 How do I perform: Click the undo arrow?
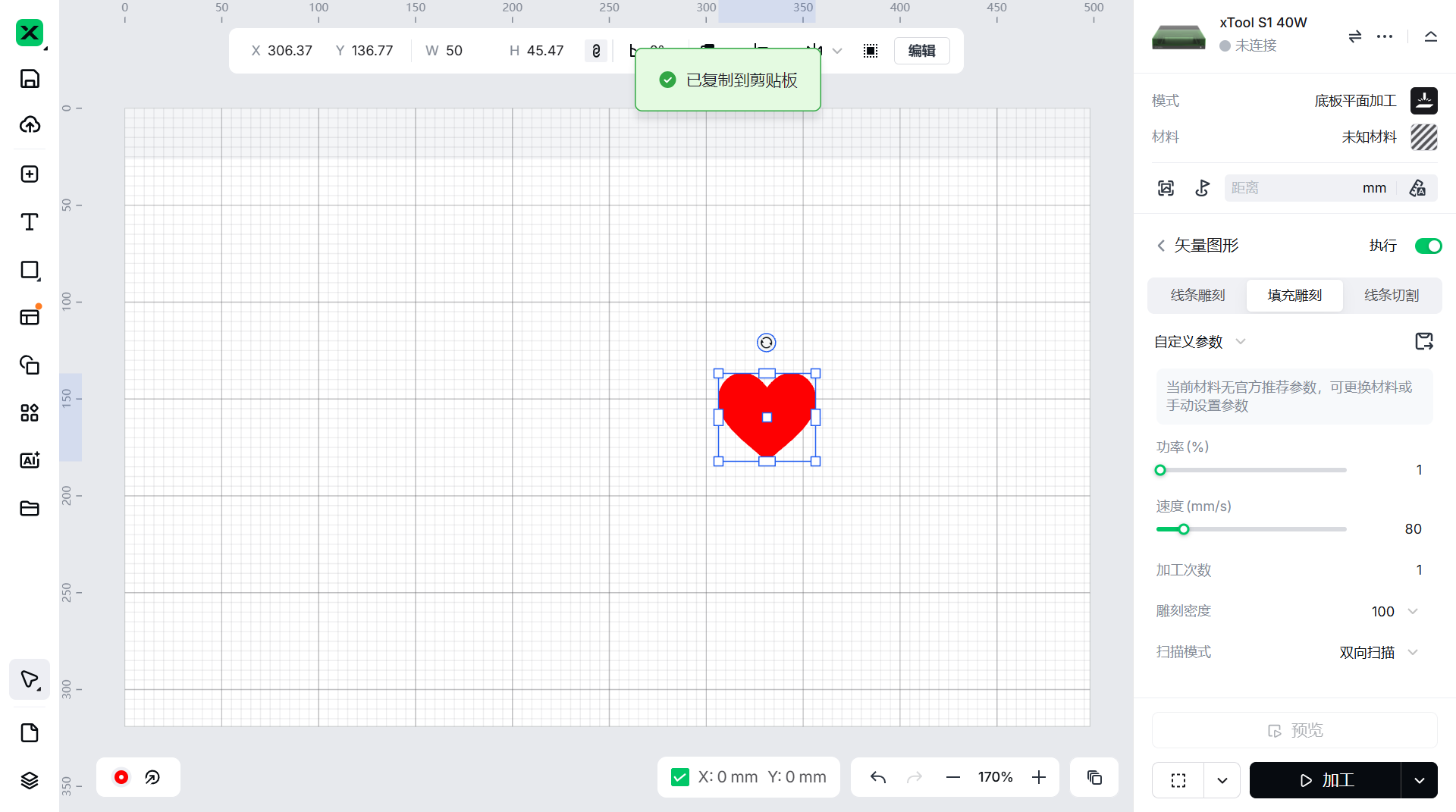(878, 777)
